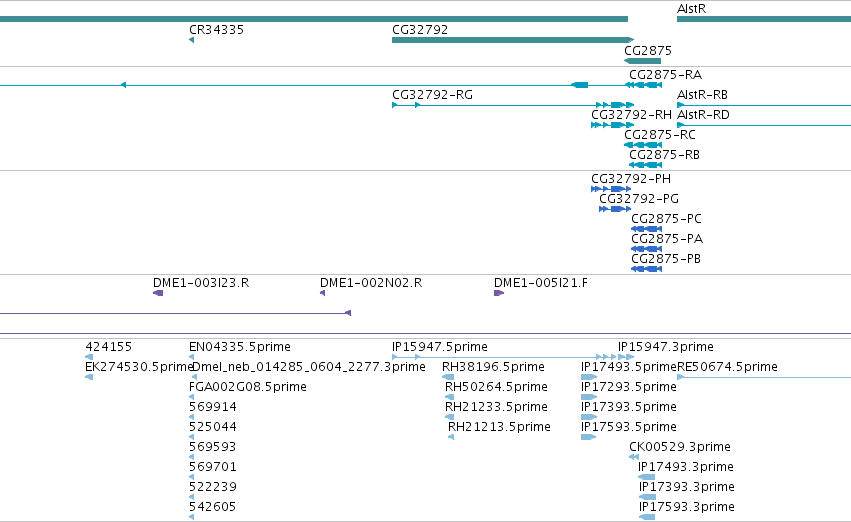Click the CK00529.3prime double arrow glyph

(x=634, y=457)
